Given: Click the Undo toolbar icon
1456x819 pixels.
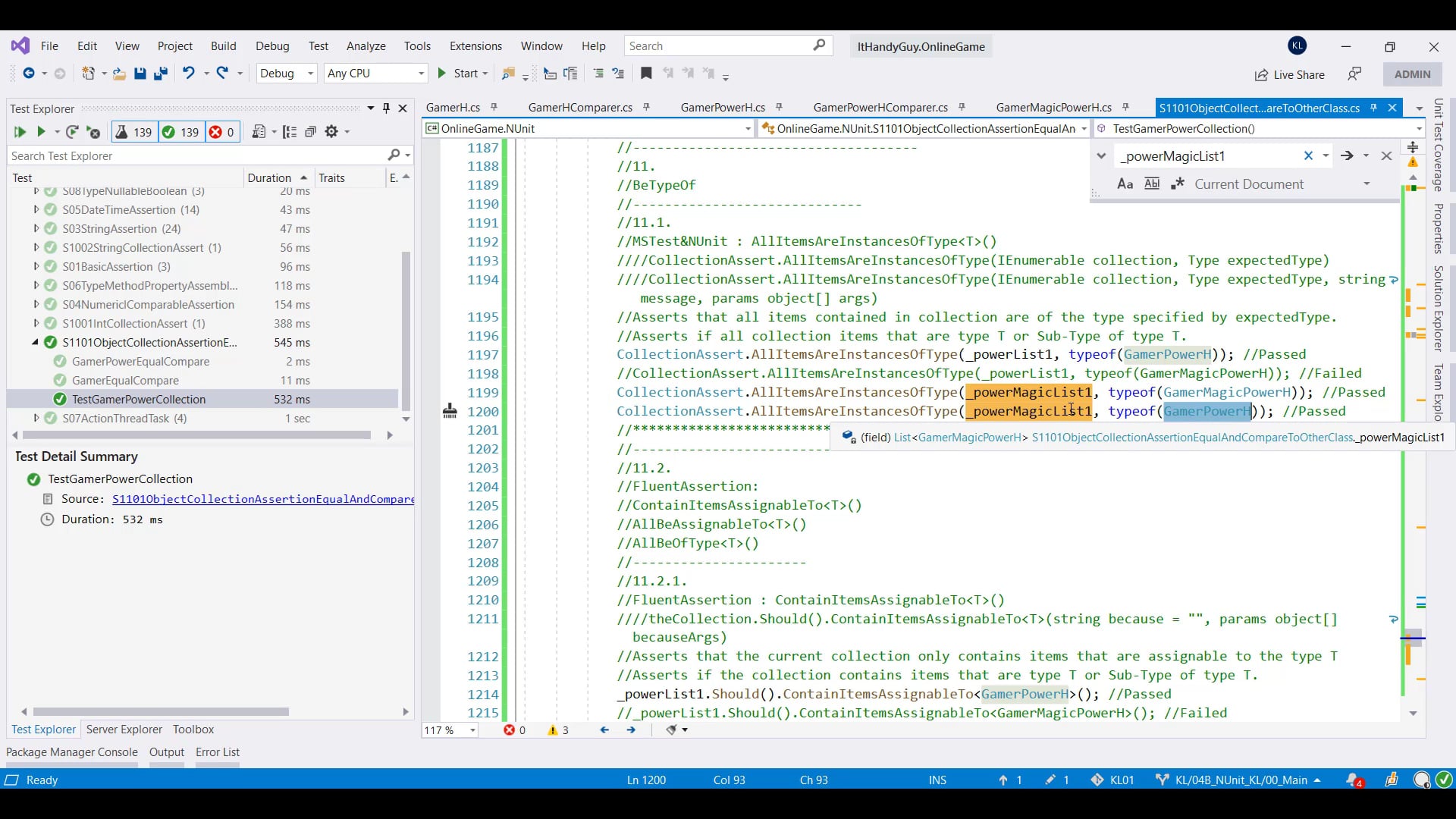Looking at the screenshot, I should click(x=188, y=74).
